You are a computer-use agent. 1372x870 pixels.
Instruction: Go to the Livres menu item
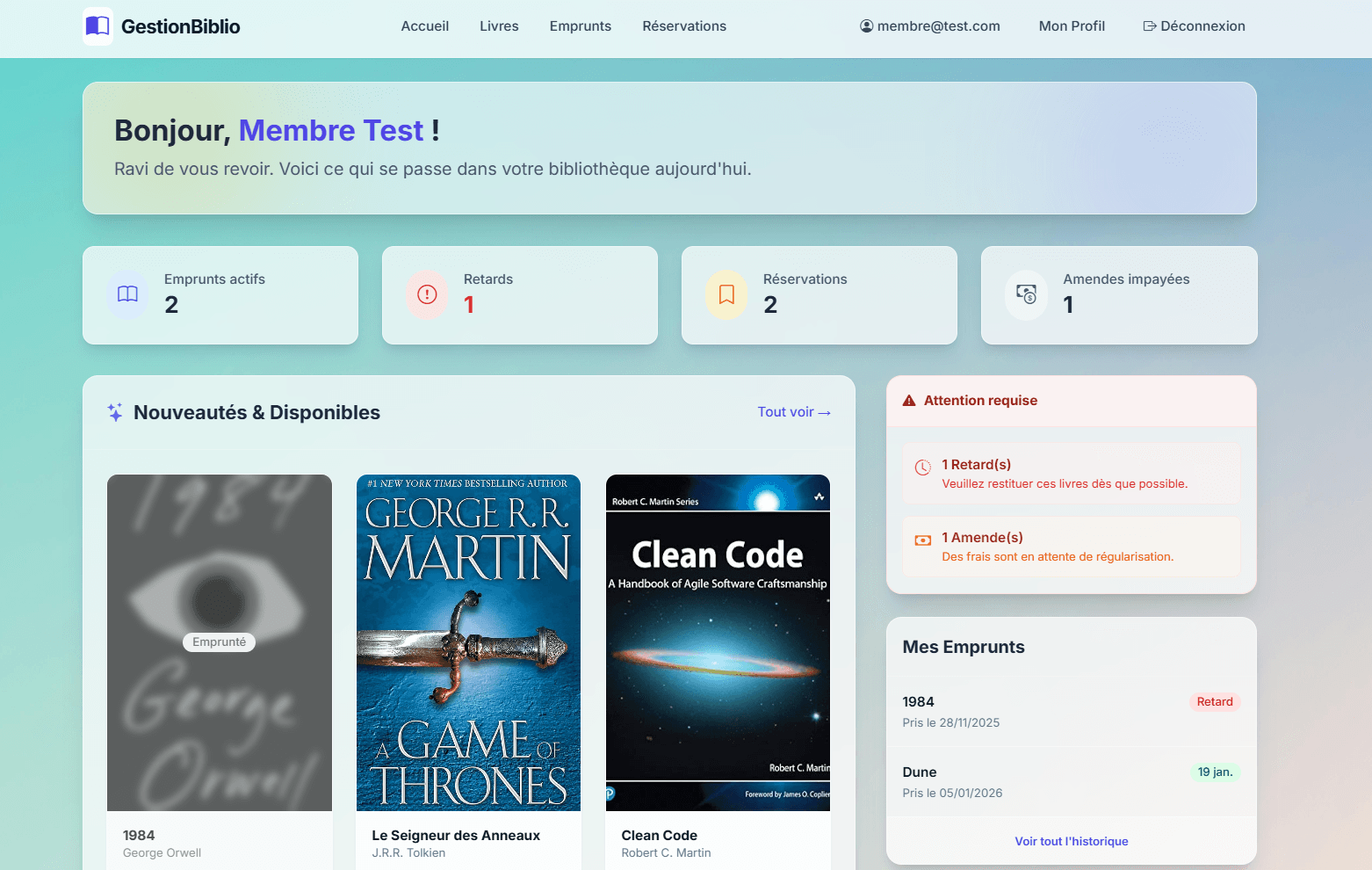pyautogui.click(x=499, y=26)
